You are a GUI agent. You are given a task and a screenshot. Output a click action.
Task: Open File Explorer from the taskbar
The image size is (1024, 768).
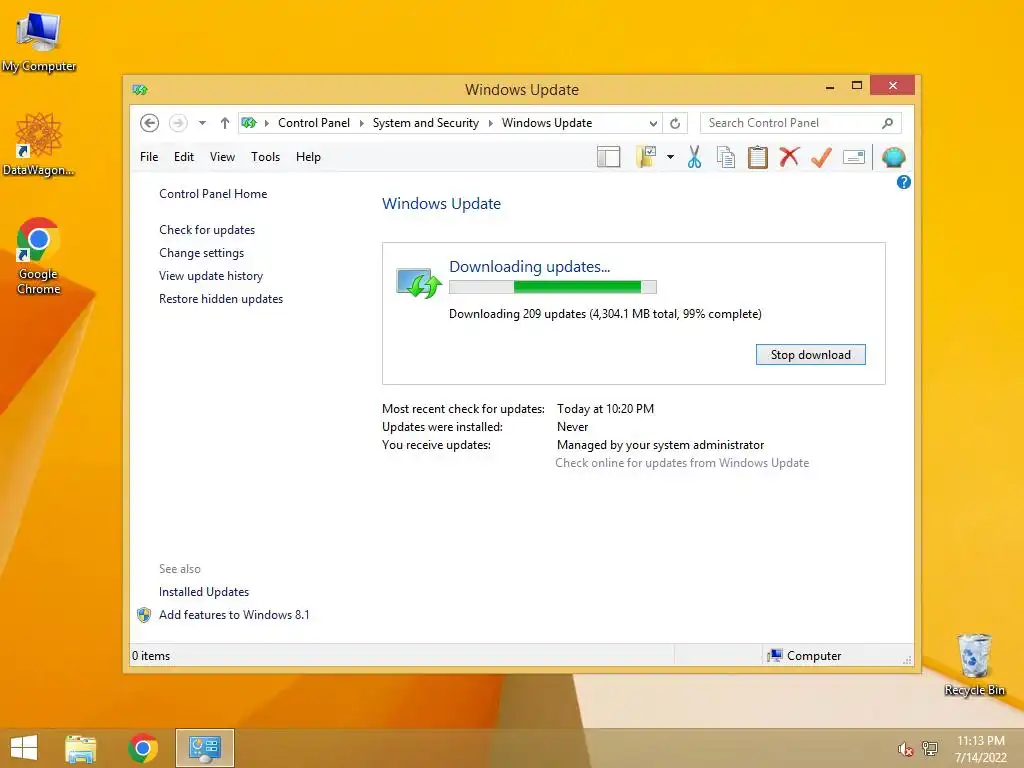[81, 748]
